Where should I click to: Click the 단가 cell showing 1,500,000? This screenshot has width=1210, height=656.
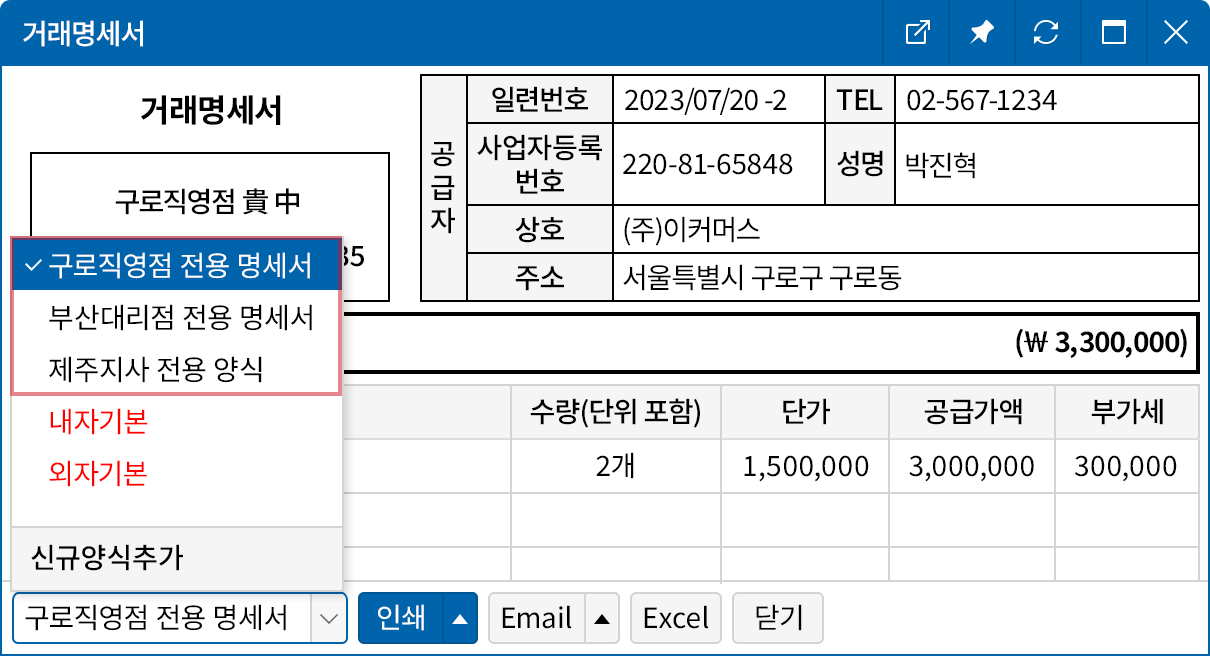[x=805, y=466]
